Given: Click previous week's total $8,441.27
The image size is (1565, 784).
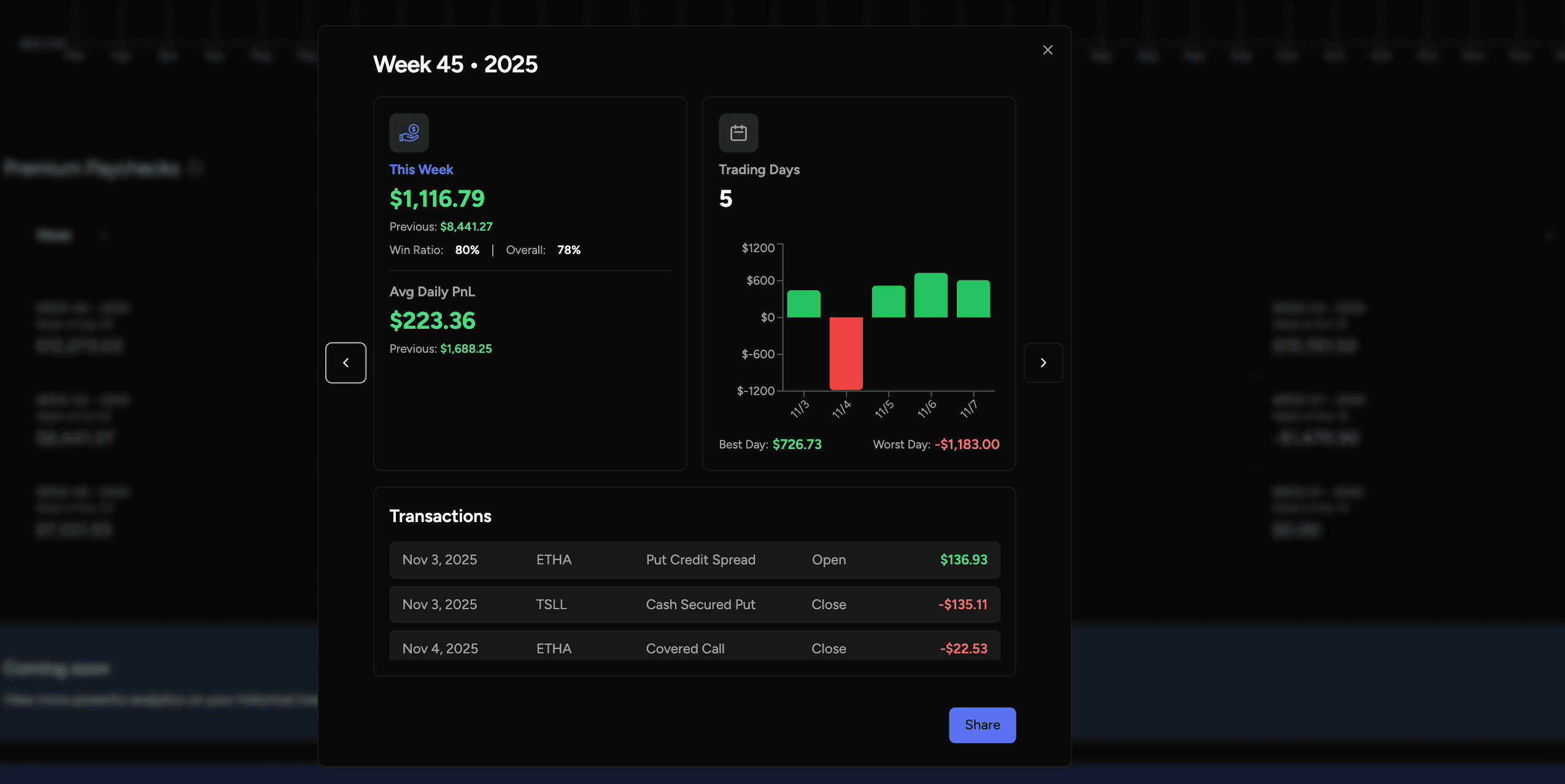Looking at the screenshot, I should (x=466, y=226).
